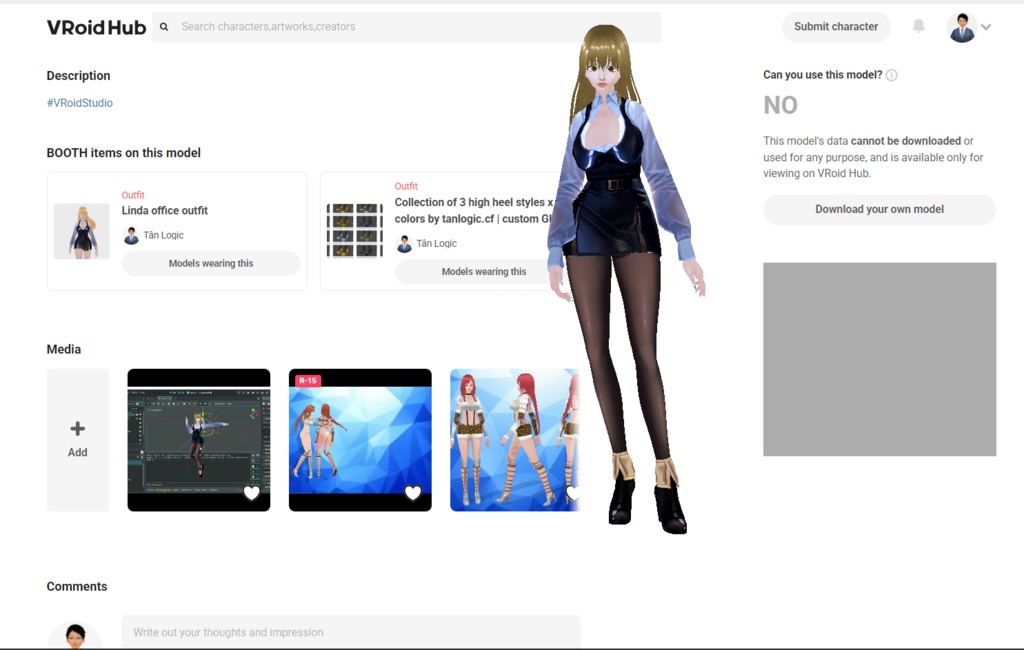1024x650 pixels.
Task: Open the profile avatar in header
Action: 962,27
